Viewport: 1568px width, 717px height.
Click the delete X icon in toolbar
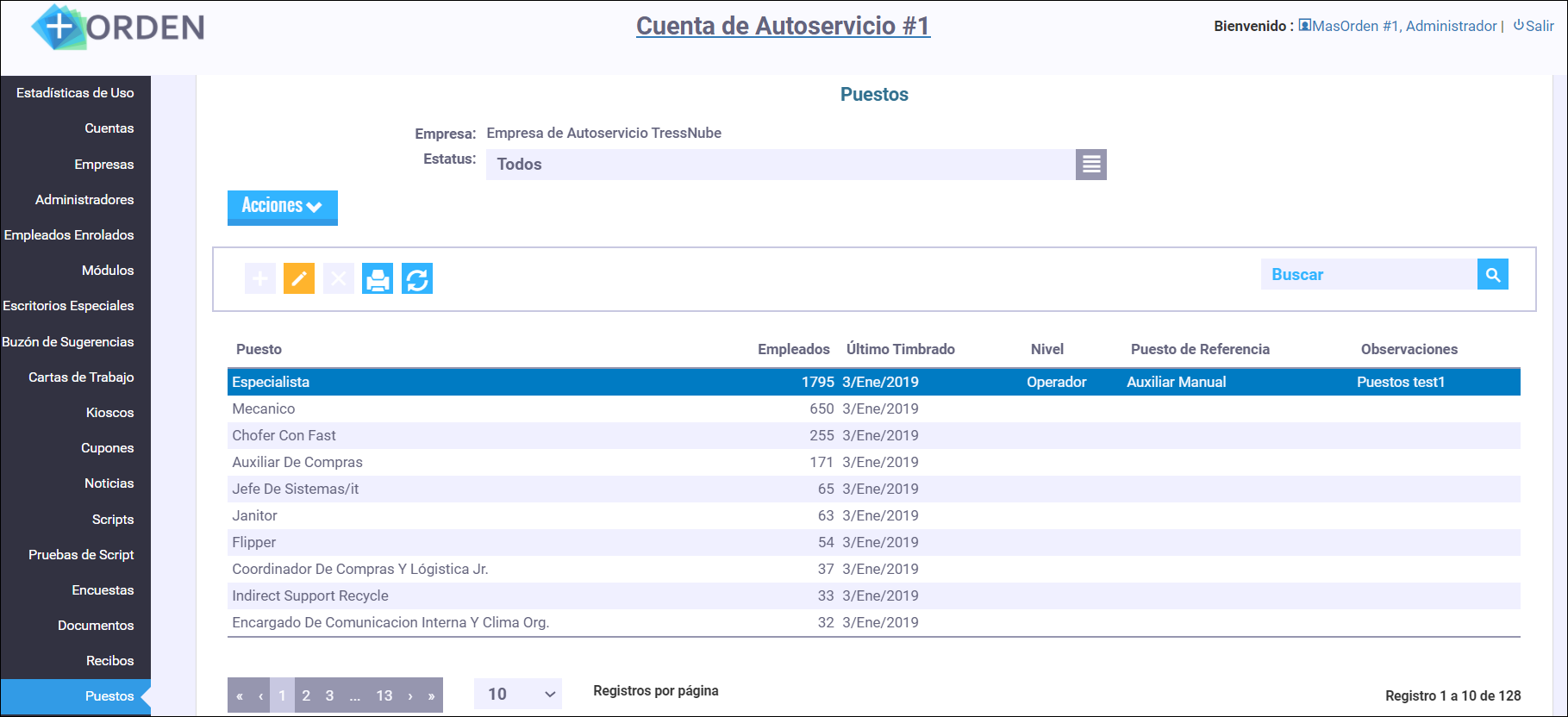[339, 278]
